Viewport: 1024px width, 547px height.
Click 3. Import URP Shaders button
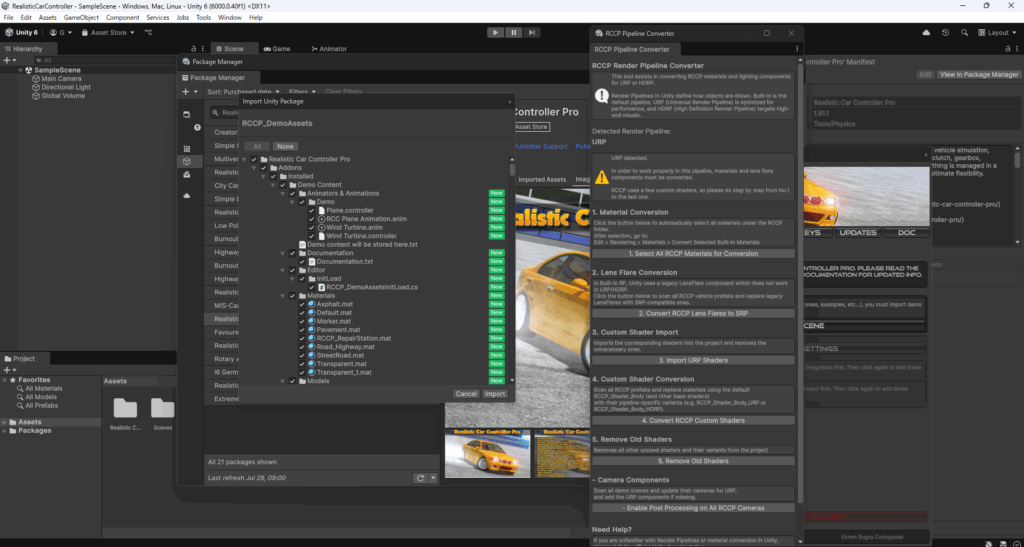[x=693, y=360]
